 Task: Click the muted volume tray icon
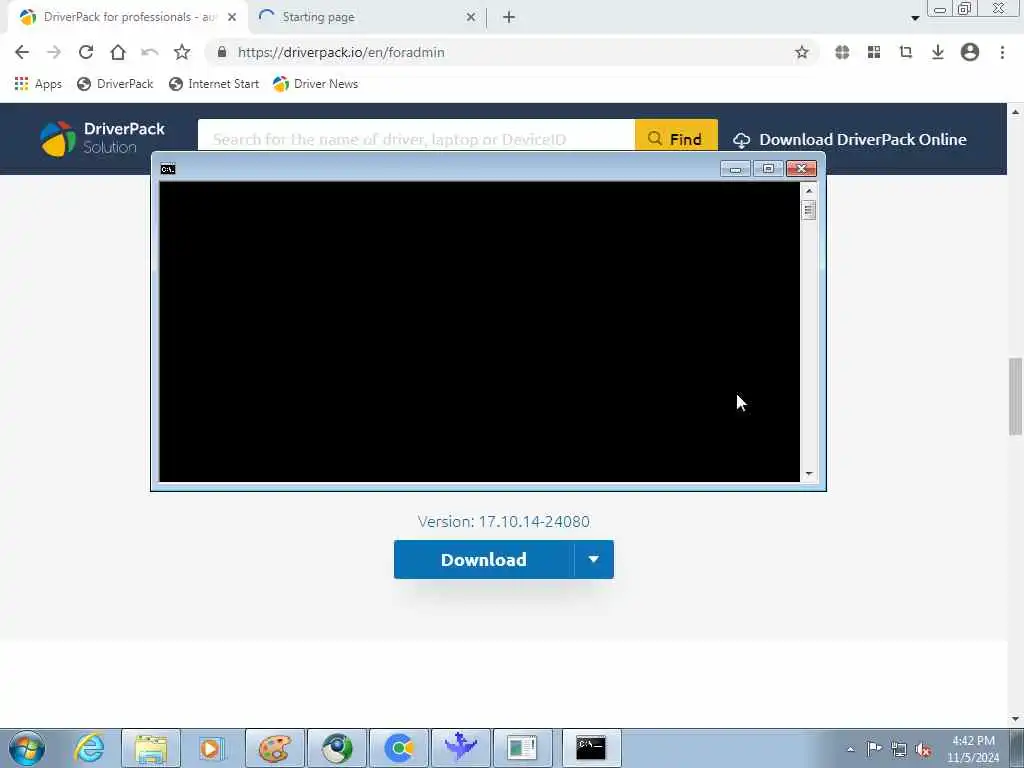tap(923, 750)
